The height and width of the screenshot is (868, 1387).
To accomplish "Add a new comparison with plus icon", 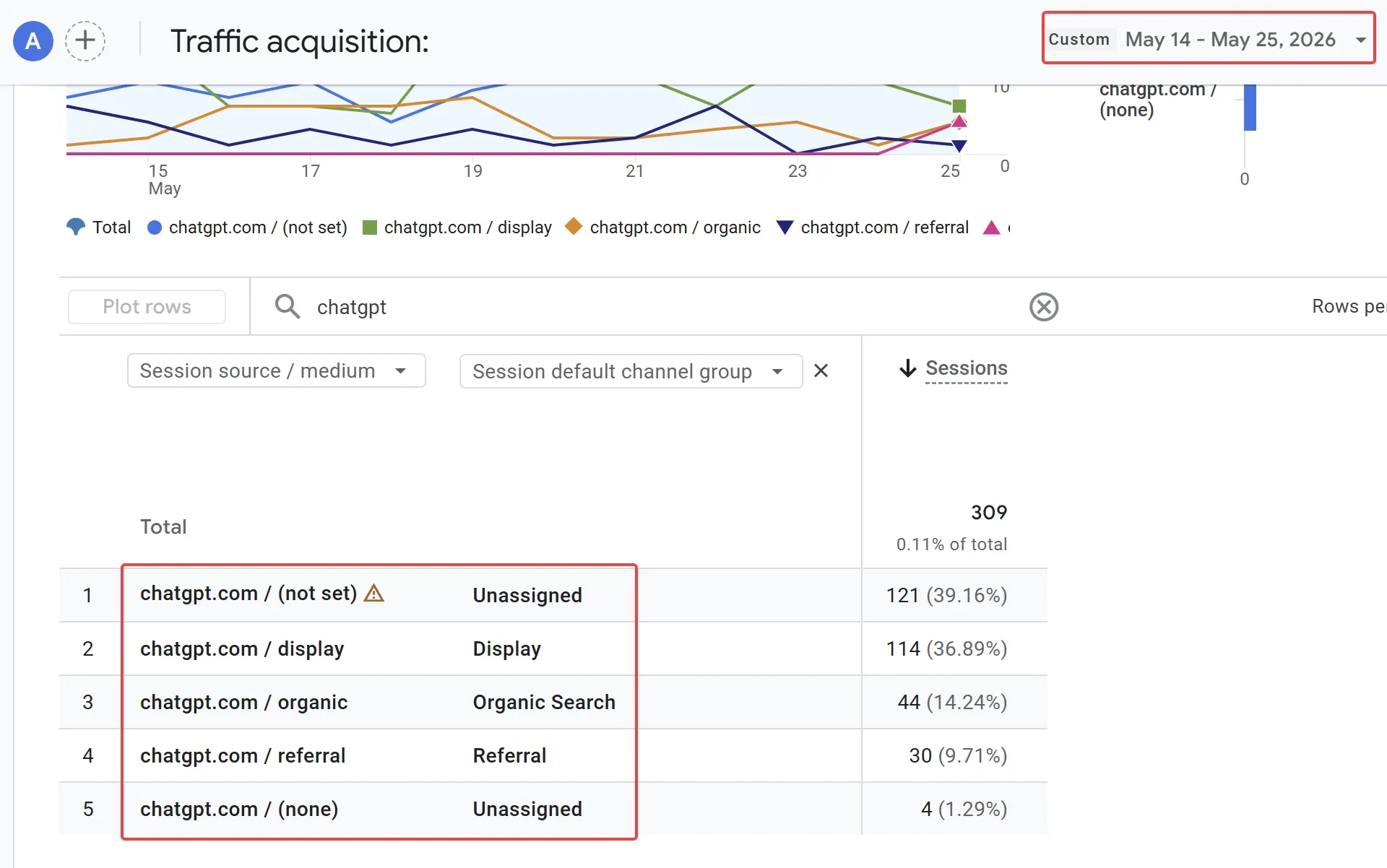I will 85,40.
